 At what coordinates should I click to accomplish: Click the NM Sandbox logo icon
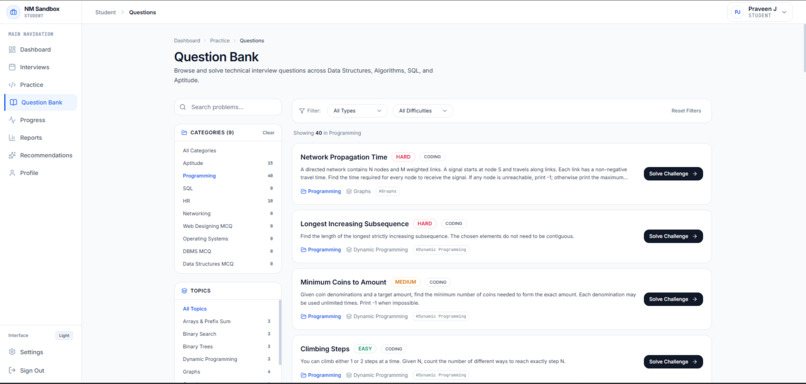pos(13,12)
